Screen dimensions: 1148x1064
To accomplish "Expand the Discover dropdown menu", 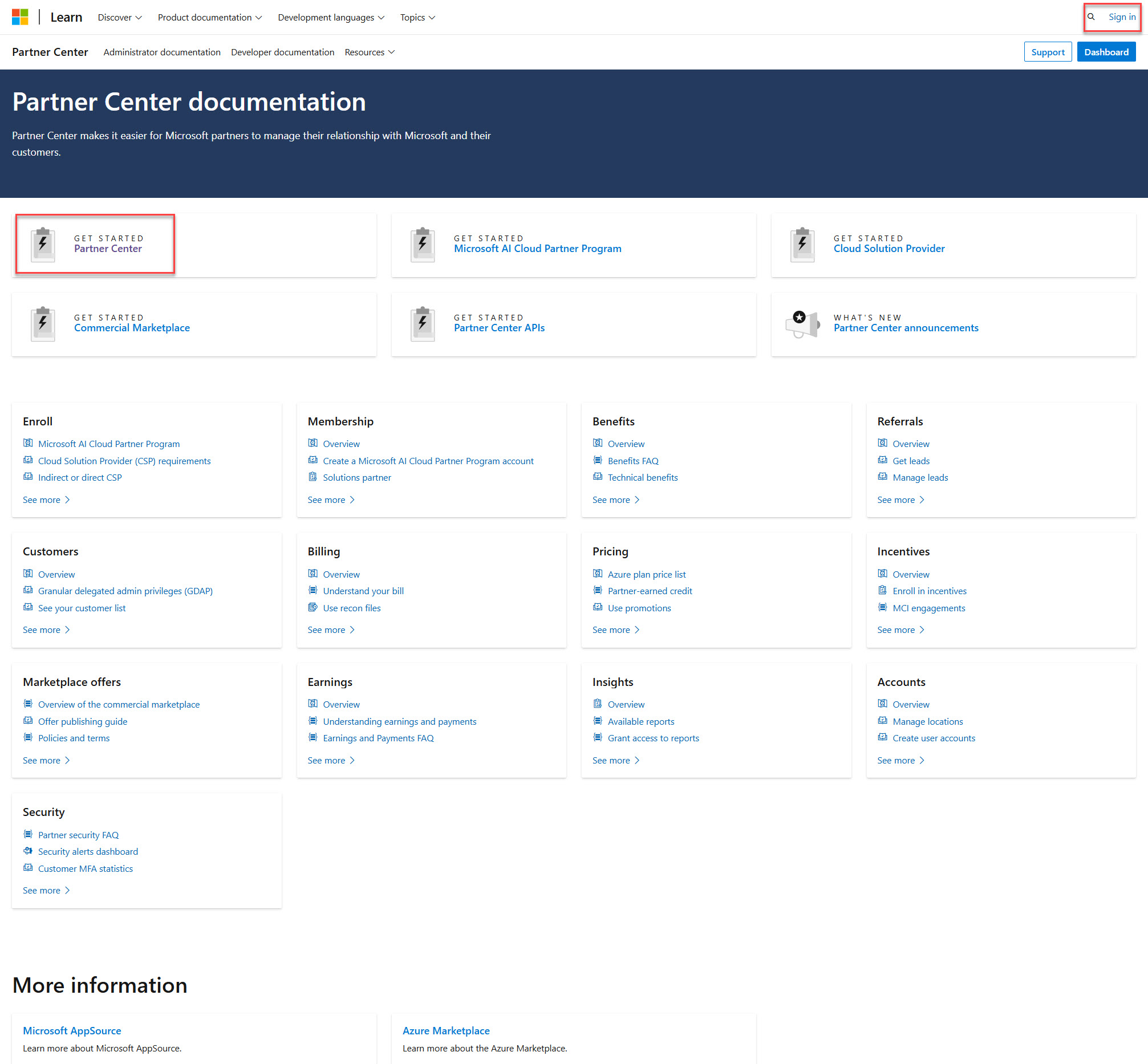I will coord(120,17).
